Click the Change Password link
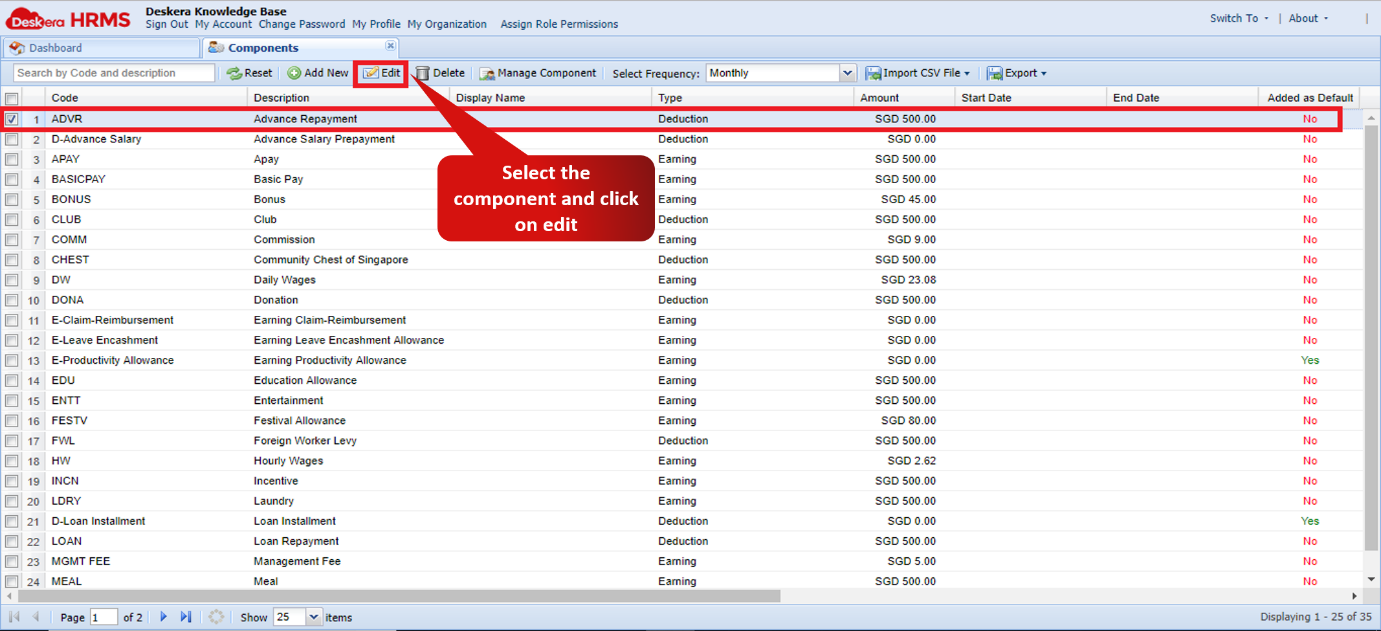 [x=302, y=24]
